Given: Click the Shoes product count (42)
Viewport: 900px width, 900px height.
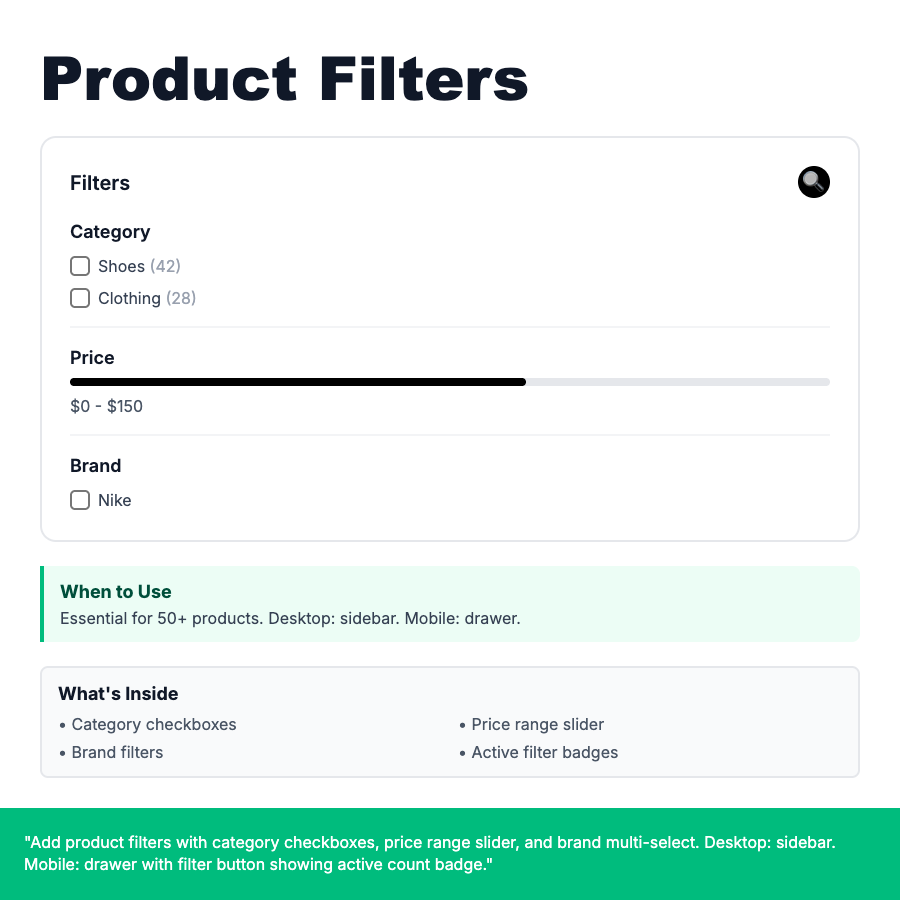Looking at the screenshot, I should [x=166, y=266].
